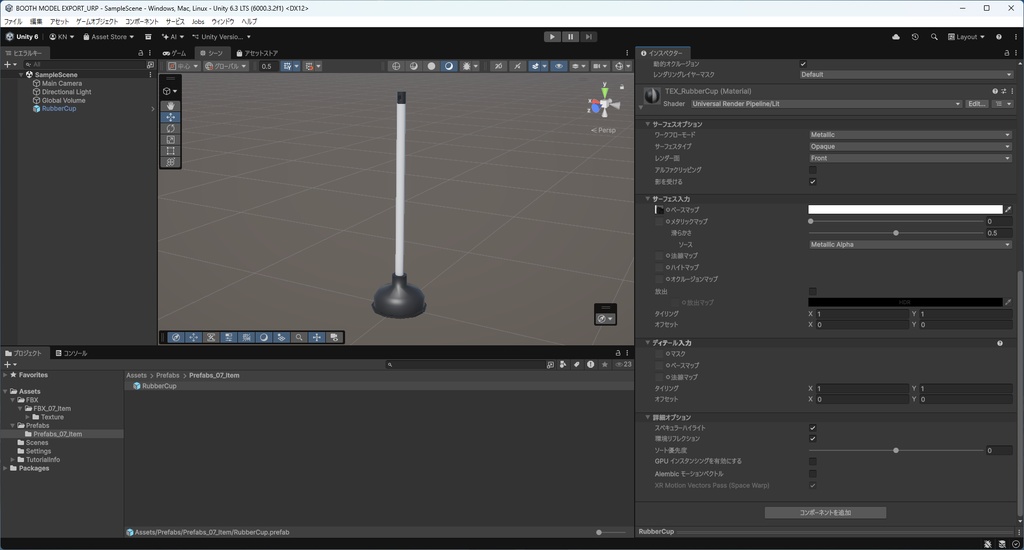Viewport: 1024px width, 550px height.
Task: Click the Add Component button
Action: pos(825,513)
